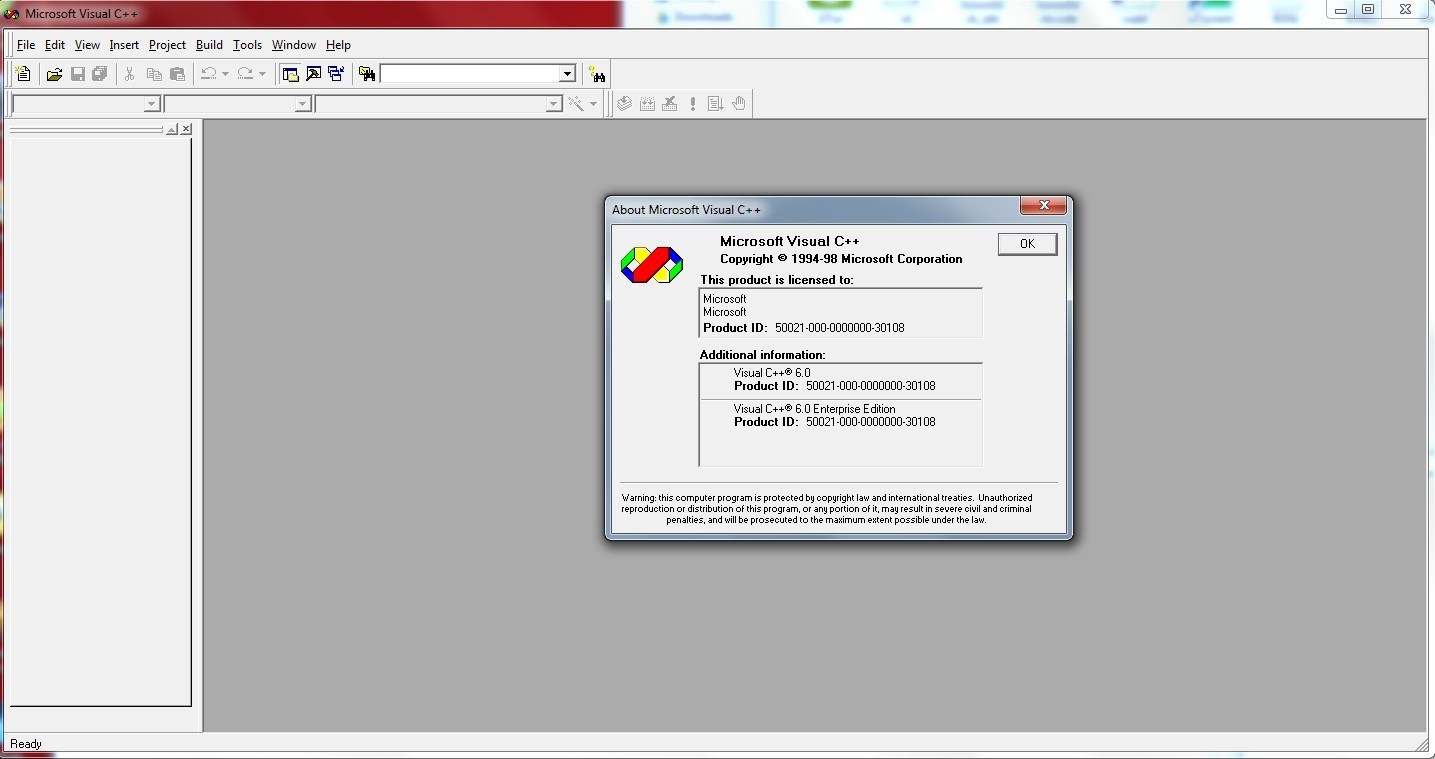Open the WizardBar actions dropdown arrow
1435x759 pixels.
(593, 103)
